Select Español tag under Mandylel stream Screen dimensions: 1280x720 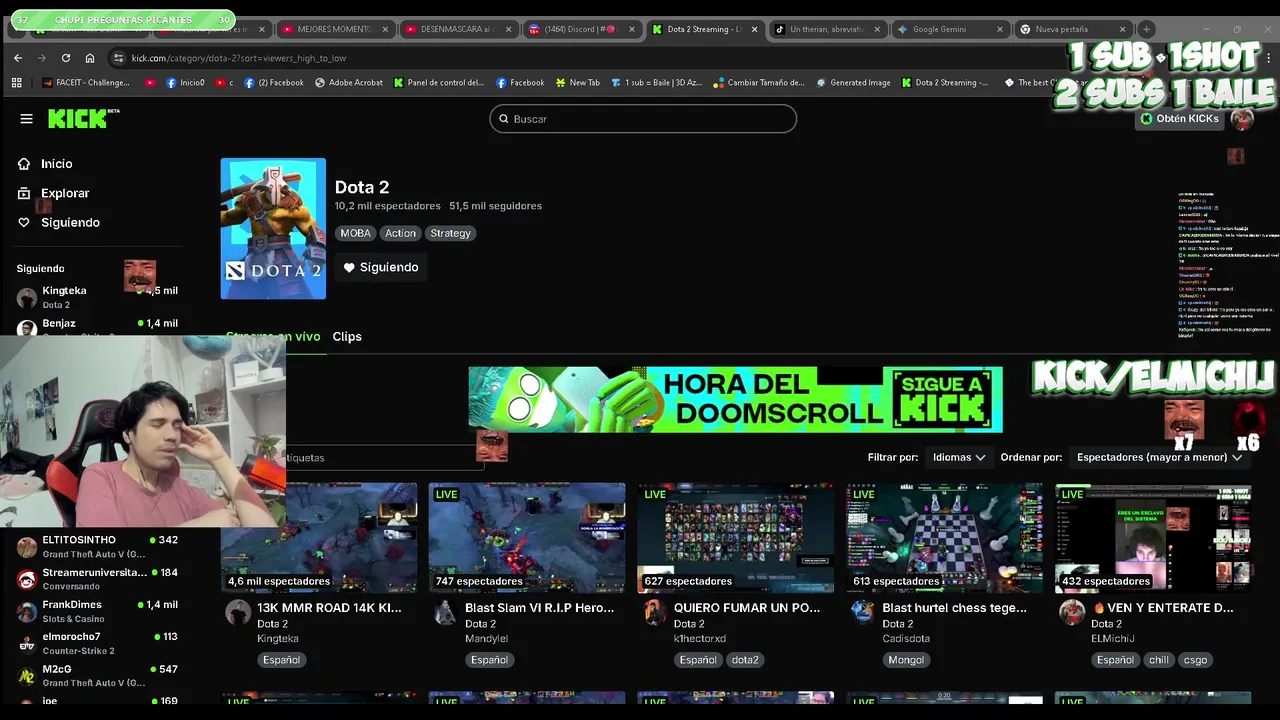(x=489, y=660)
